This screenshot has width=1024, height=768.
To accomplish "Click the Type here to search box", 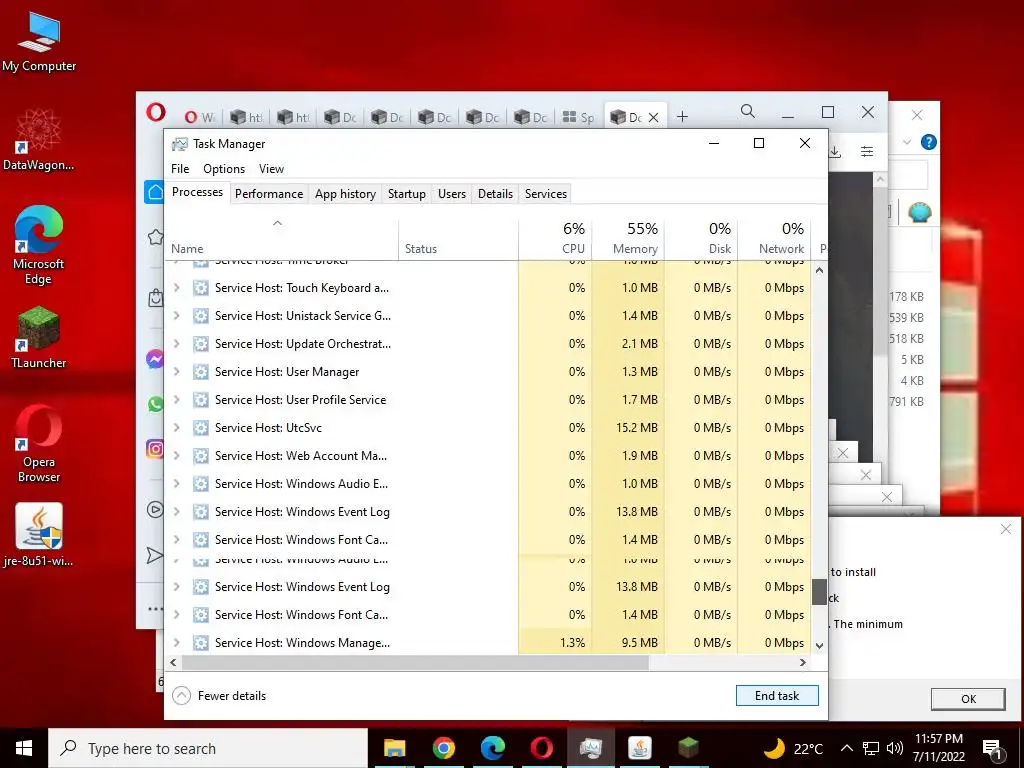I will (x=208, y=748).
